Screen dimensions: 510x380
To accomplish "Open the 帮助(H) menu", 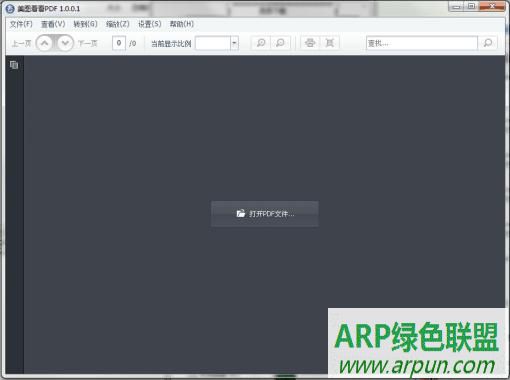I will coord(182,24).
